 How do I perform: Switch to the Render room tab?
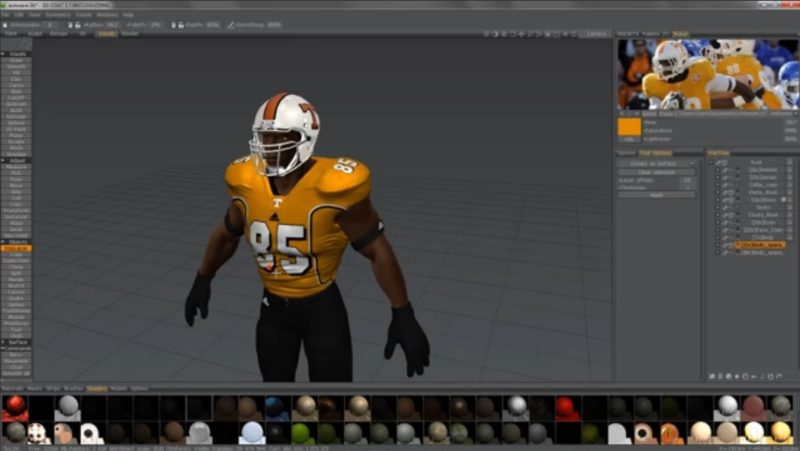pos(130,34)
